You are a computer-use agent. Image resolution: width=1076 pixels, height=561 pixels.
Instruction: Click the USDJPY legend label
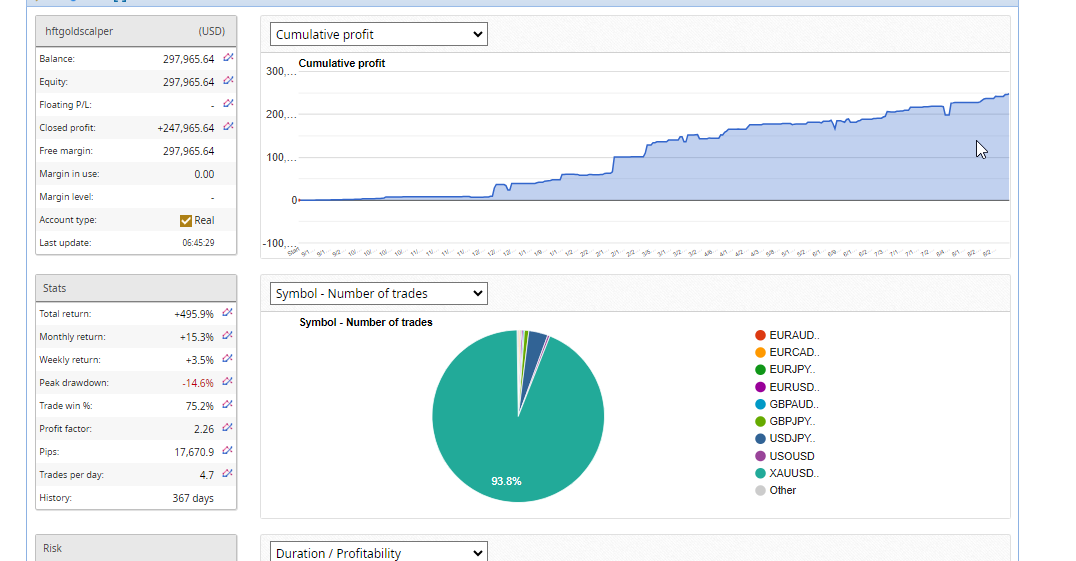[x=794, y=438]
